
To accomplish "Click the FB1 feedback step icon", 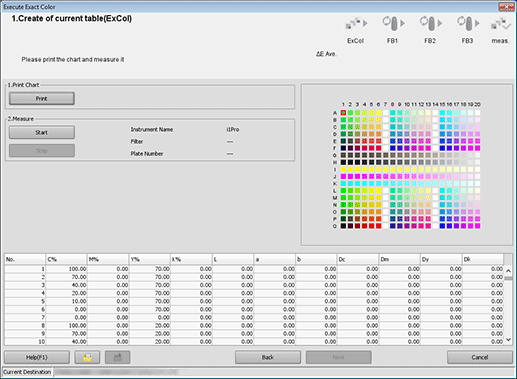I will (393, 24).
